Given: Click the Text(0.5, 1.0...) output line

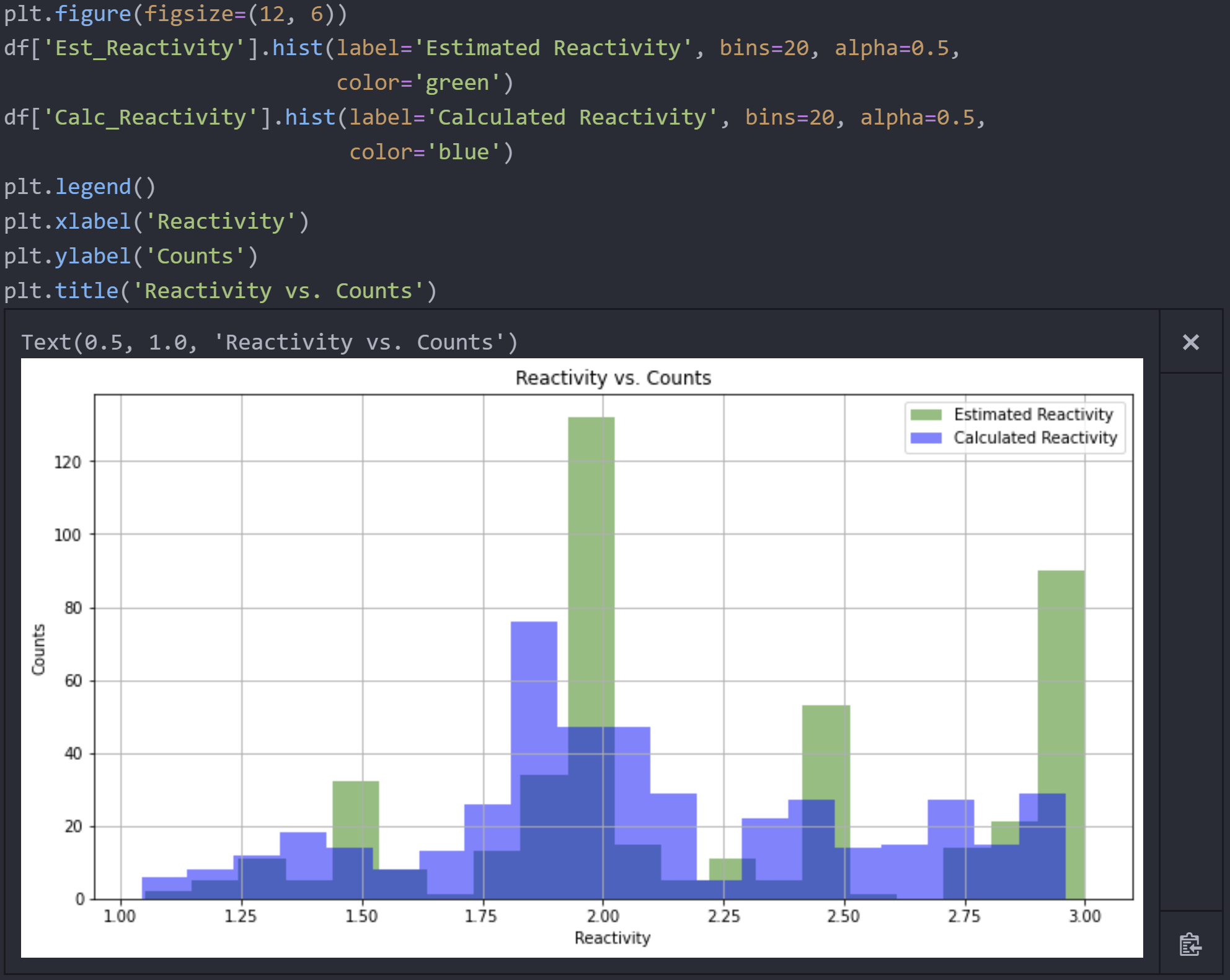Looking at the screenshot, I should (269, 342).
